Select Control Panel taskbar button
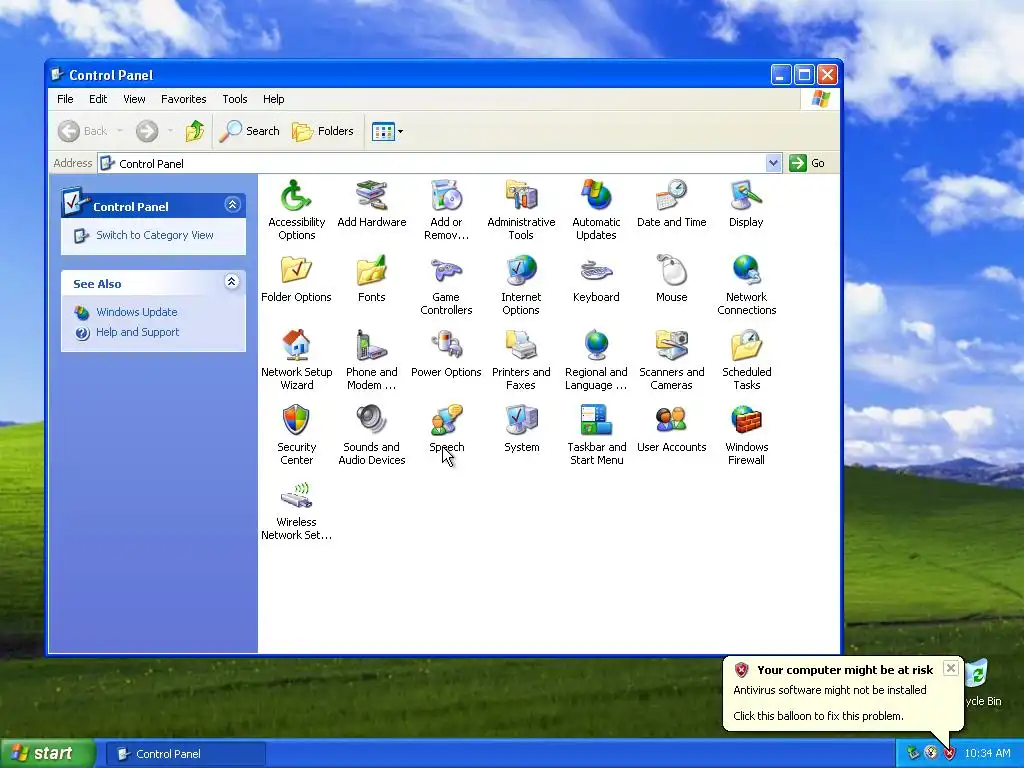This screenshot has height=768, width=1024. (185, 754)
